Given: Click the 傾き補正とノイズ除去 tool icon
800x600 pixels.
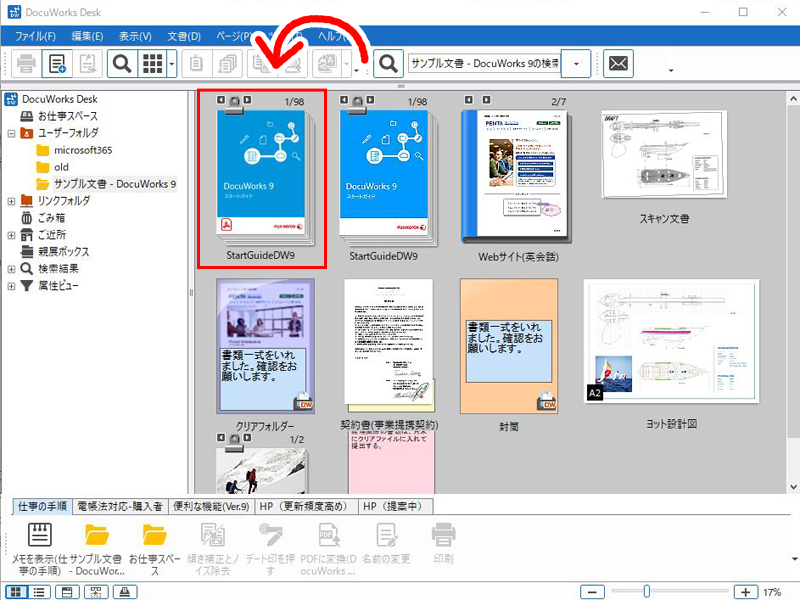Looking at the screenshot, I should coord(213,534).
